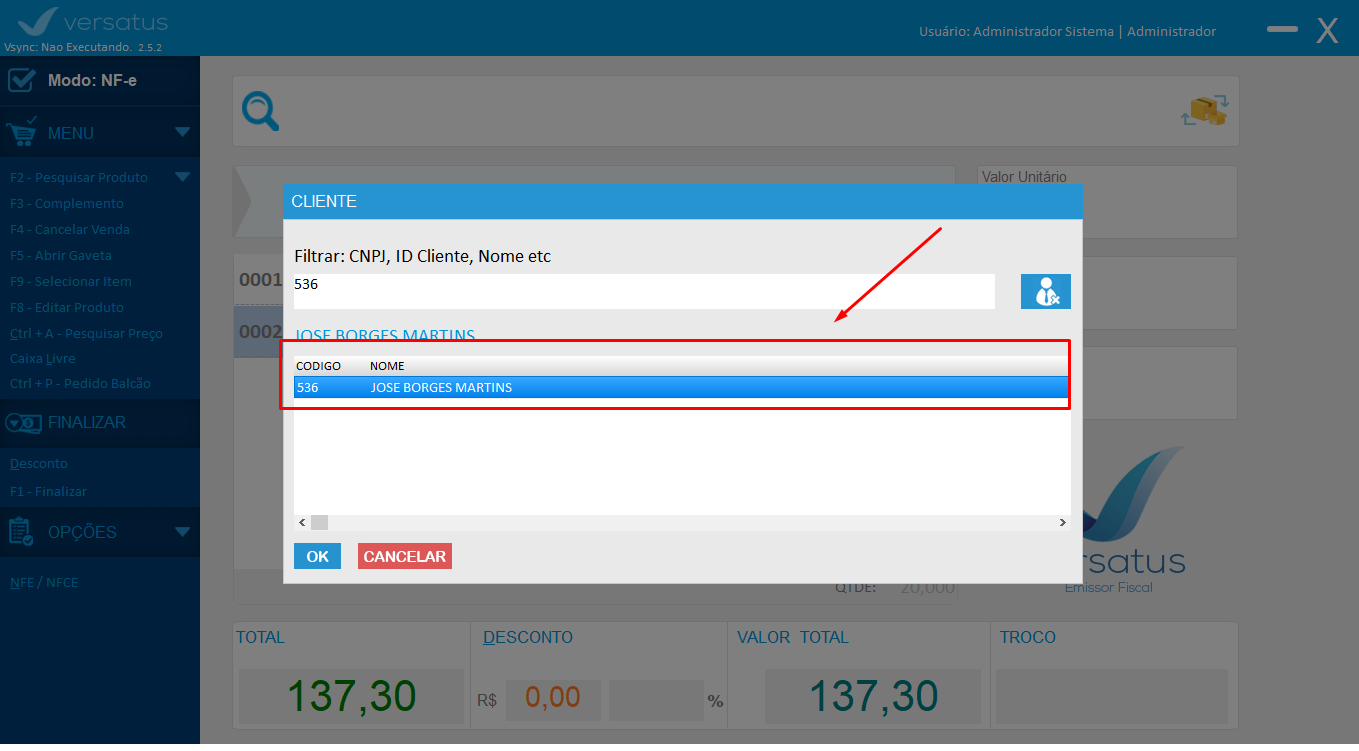Viewport: 1359px width, 751px height.
Task: Click the OPÇÕES clipboard icon
Action: click(x=22, y=532)
